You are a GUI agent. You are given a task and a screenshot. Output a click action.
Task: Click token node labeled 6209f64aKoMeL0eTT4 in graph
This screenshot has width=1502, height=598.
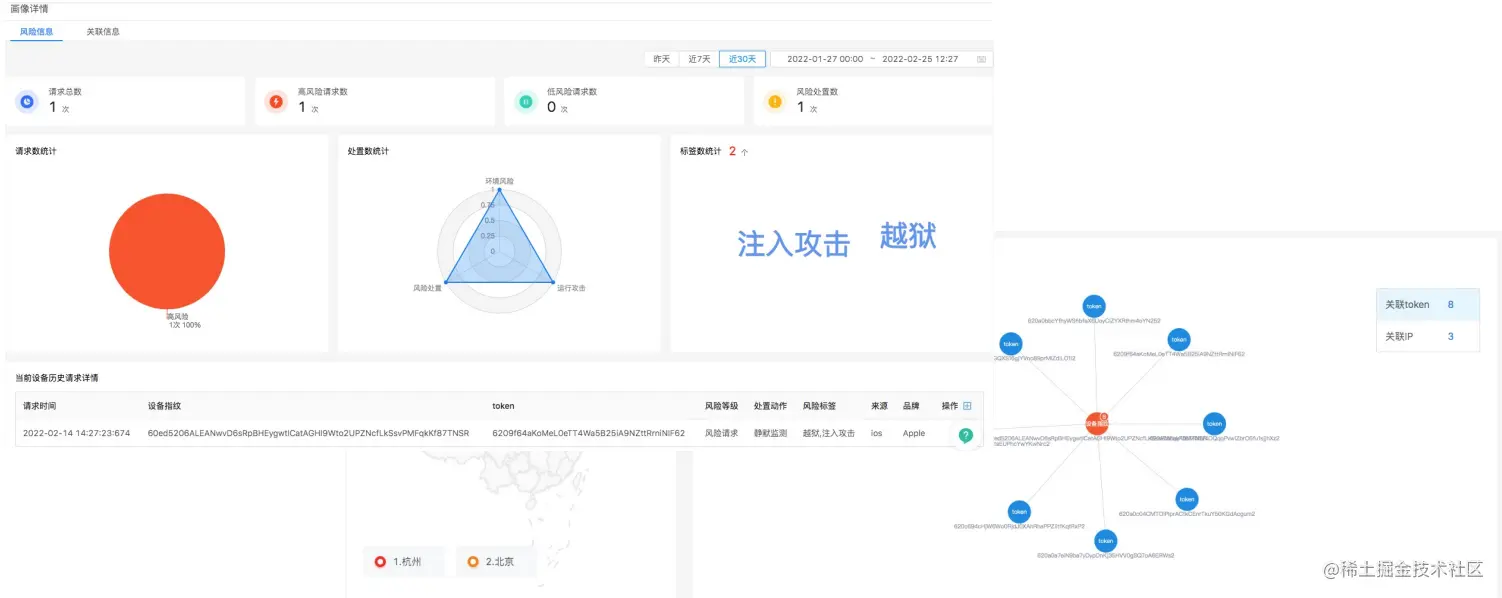click(x=1179, y=340)
